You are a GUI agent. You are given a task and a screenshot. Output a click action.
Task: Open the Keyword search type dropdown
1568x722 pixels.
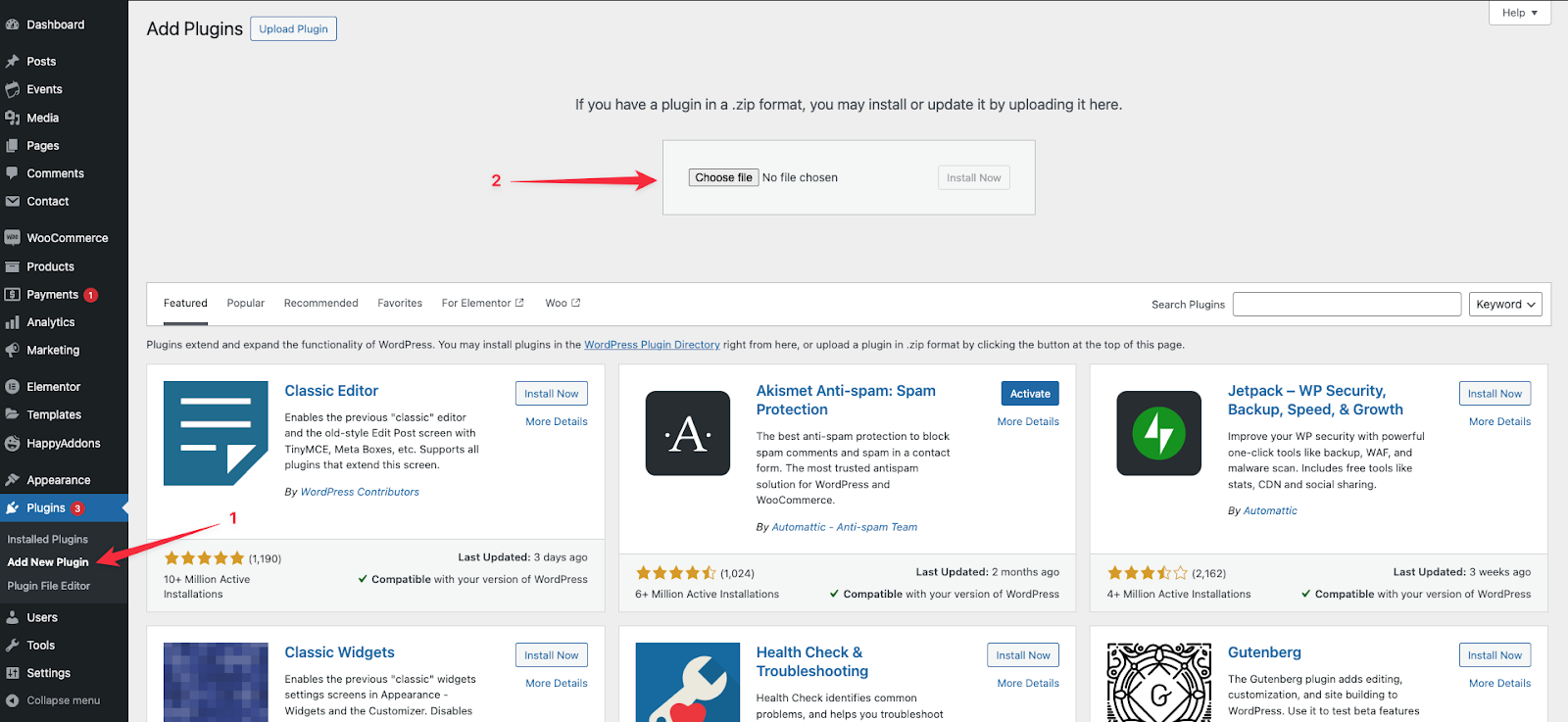[1505, 305]
